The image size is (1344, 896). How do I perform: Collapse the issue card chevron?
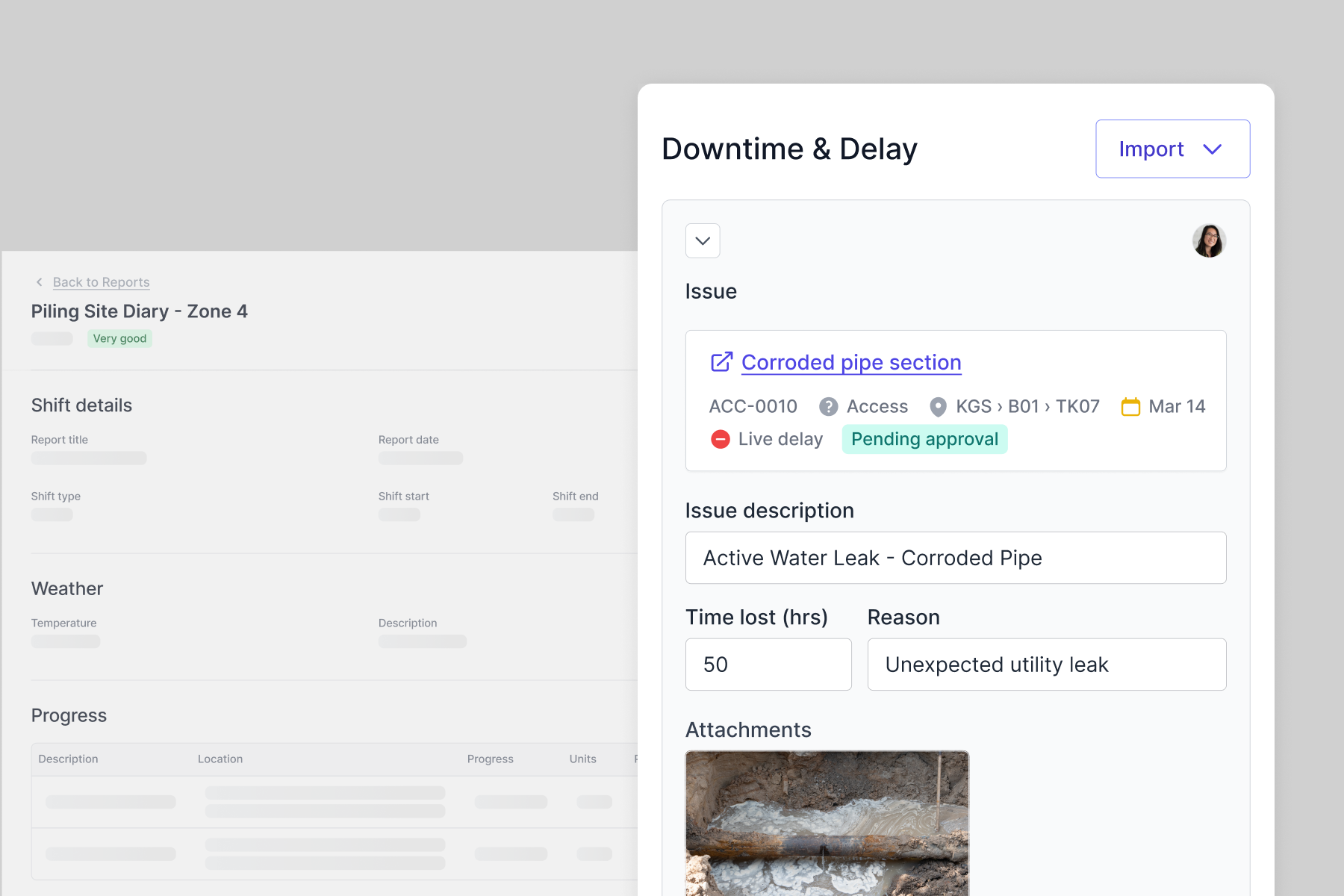(703, 240)
